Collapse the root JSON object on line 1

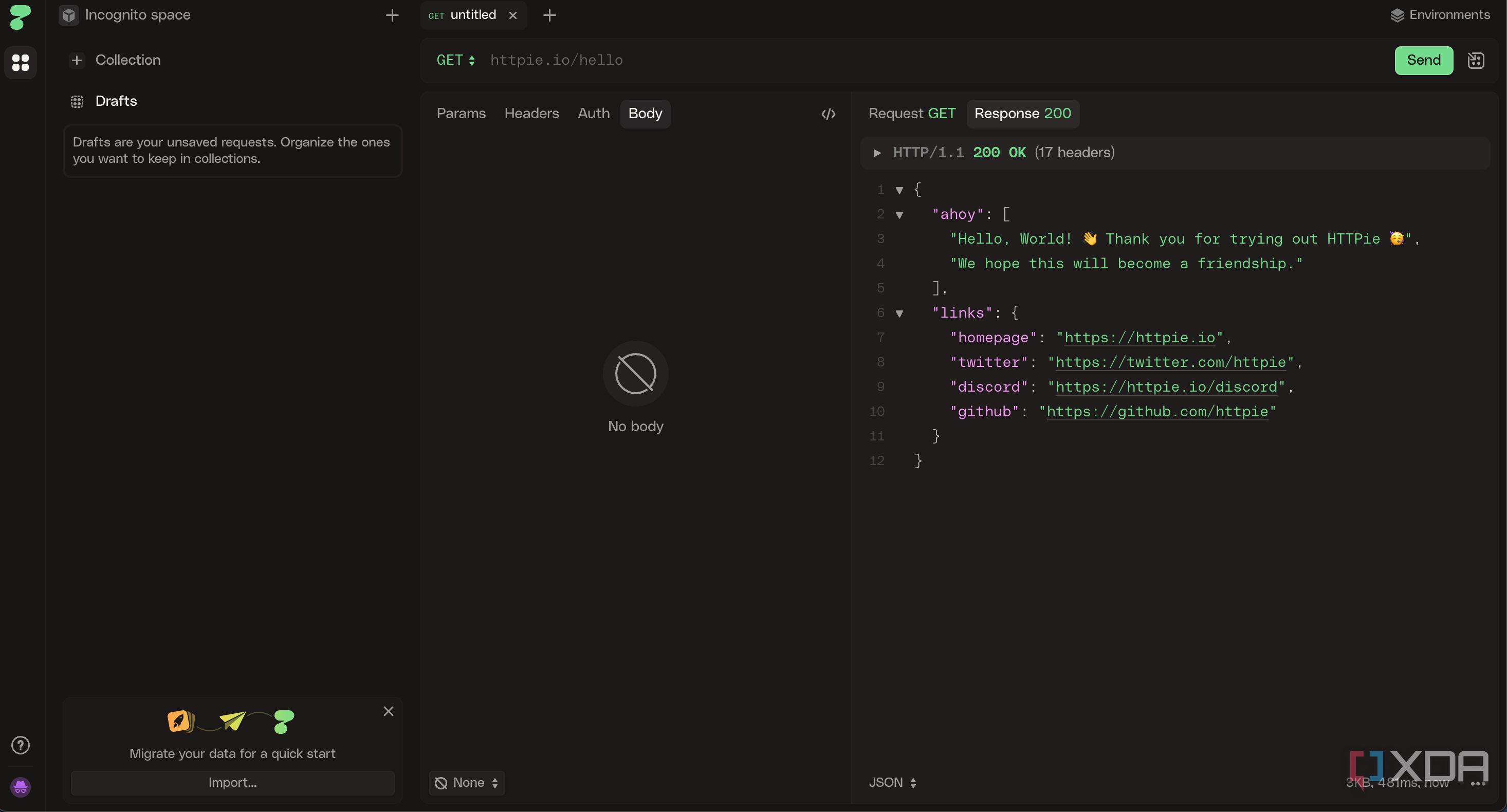pos(900,190)
